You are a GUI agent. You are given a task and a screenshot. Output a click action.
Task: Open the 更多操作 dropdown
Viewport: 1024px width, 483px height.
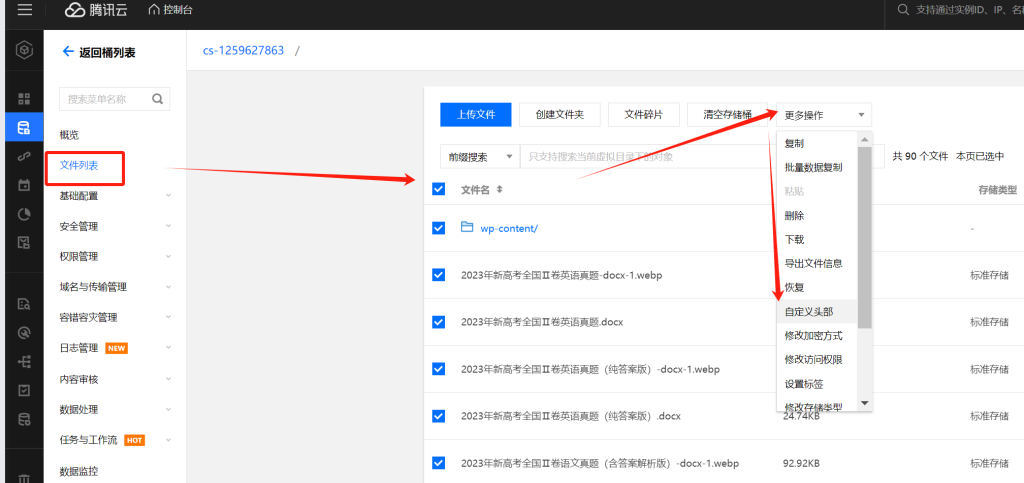tap(824, 115)
